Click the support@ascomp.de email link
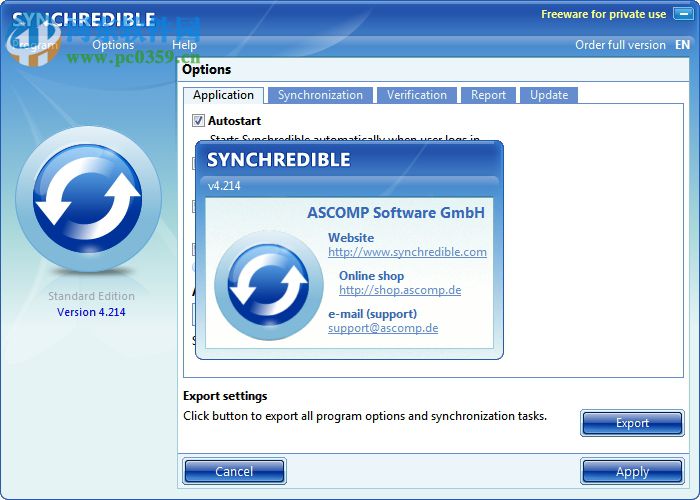Screen dimensions: 700x500 point(383,328)
